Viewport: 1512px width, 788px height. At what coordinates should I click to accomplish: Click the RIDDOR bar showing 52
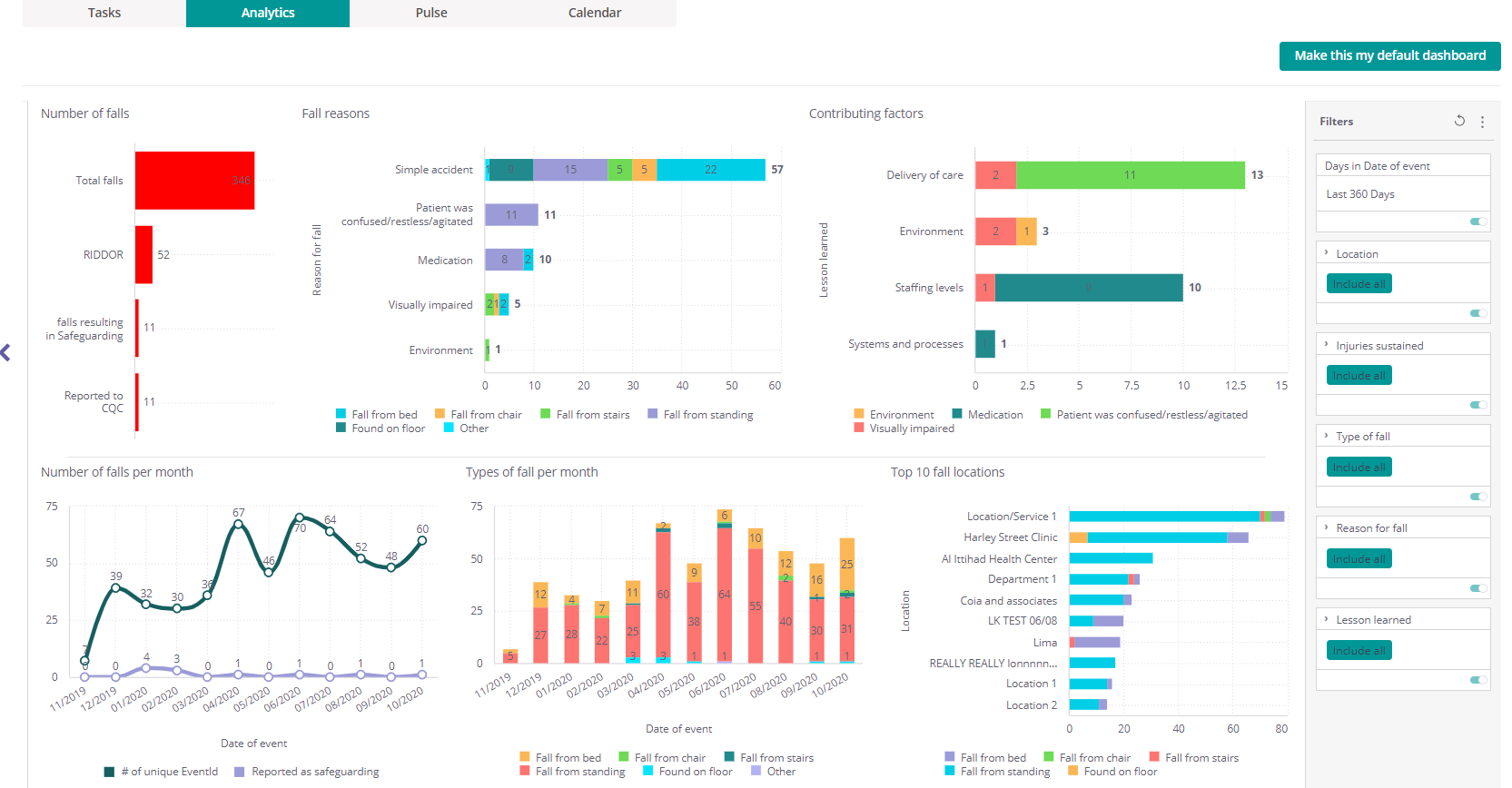click(143, 255)
